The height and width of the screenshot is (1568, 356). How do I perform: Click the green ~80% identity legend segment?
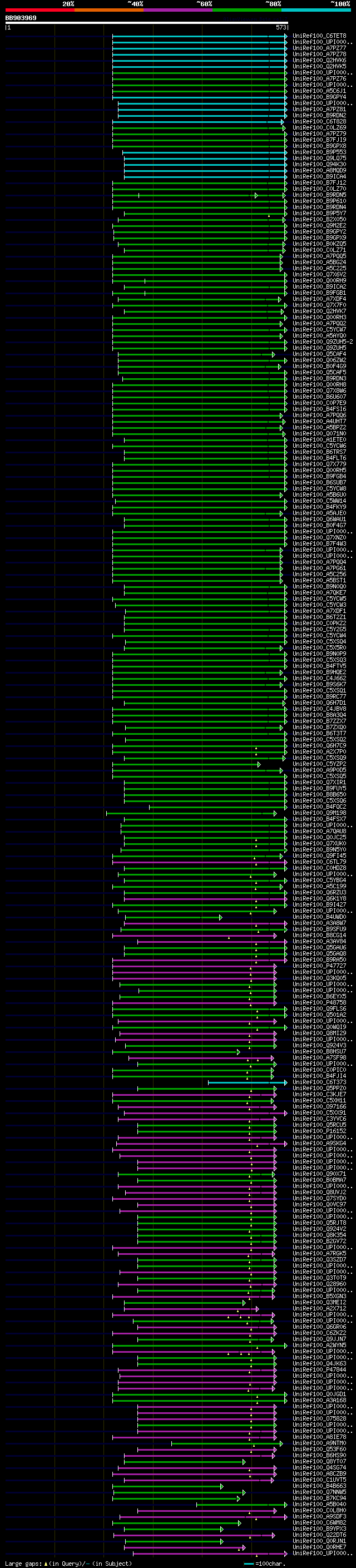246,11
